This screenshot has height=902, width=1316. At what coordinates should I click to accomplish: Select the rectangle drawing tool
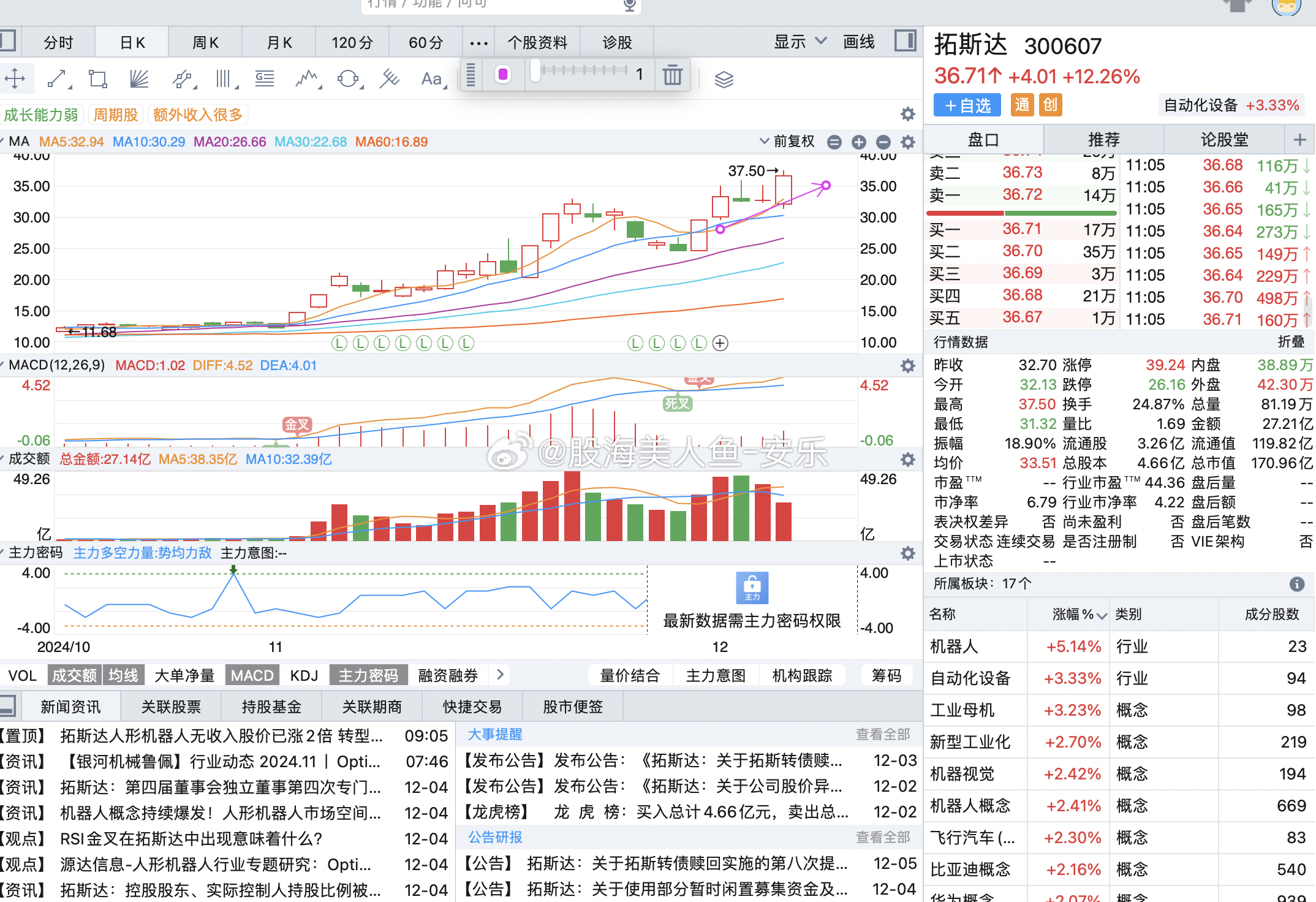[98, 79]
